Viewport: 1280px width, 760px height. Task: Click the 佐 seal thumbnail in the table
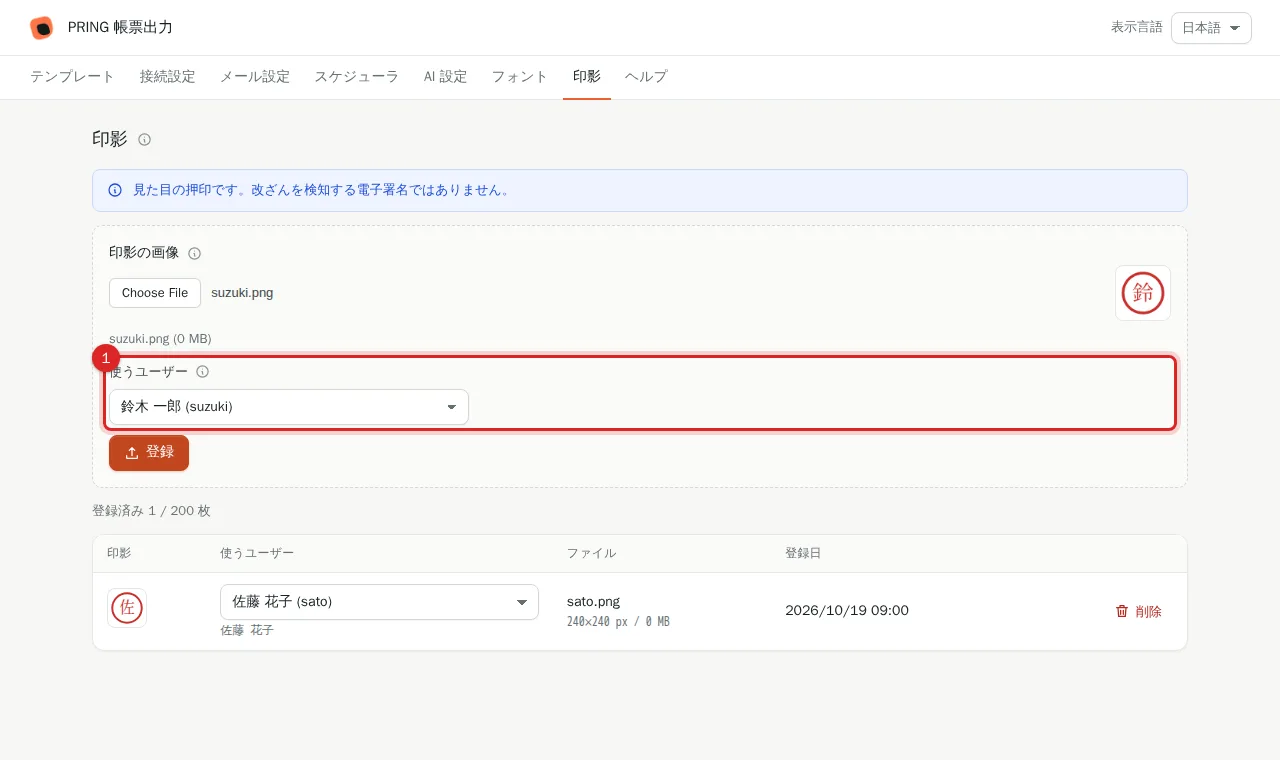tap(127, 608)
